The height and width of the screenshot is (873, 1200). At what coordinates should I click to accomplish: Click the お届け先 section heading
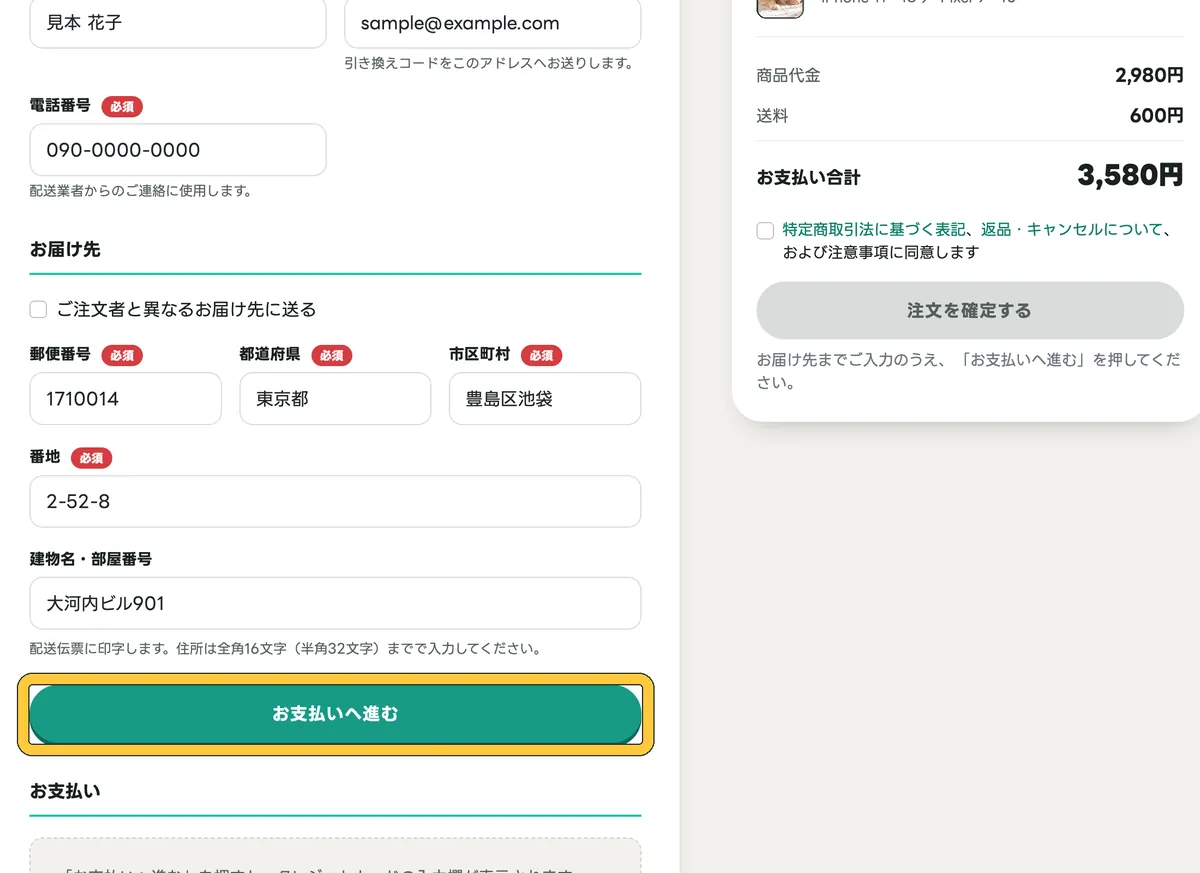pos(65,249)
